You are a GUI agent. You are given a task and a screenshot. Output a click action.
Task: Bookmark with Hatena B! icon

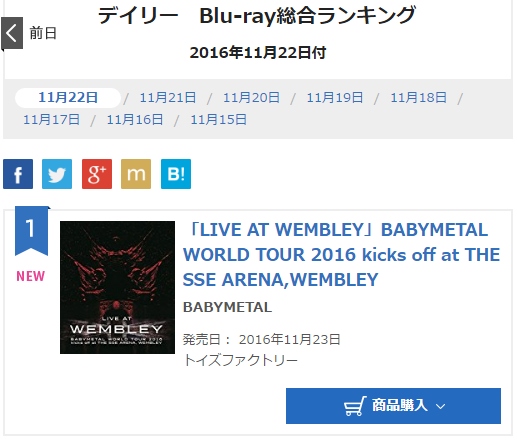coord(176,174)
